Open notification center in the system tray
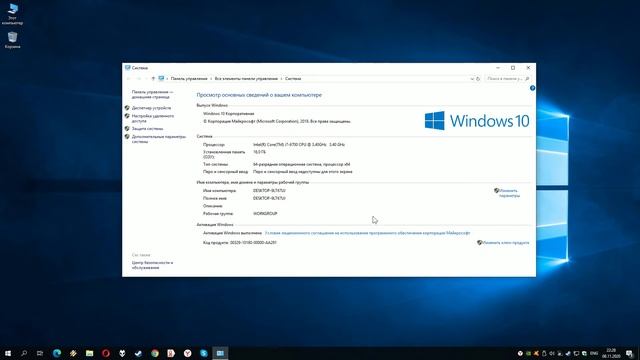640x360 pixels. [629, 353]
